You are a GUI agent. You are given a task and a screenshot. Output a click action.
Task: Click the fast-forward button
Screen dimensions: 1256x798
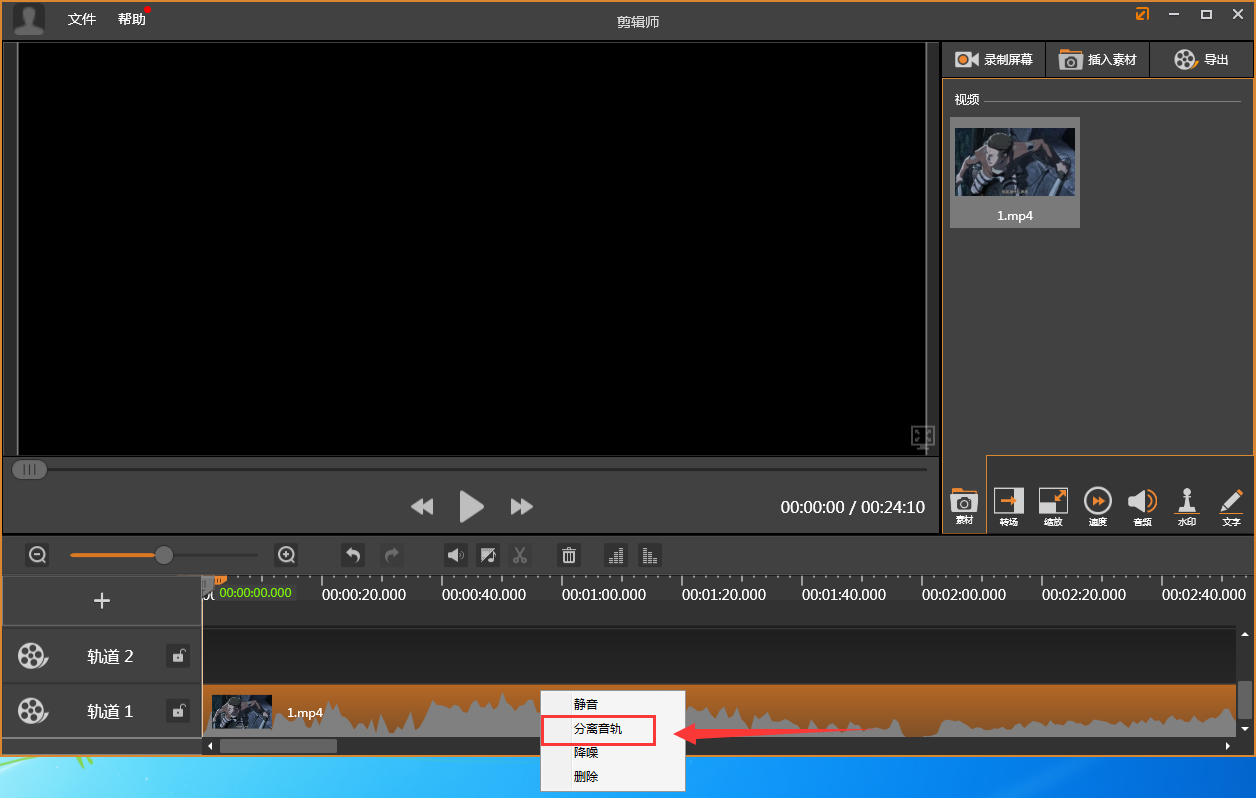(x=522, y=507)
